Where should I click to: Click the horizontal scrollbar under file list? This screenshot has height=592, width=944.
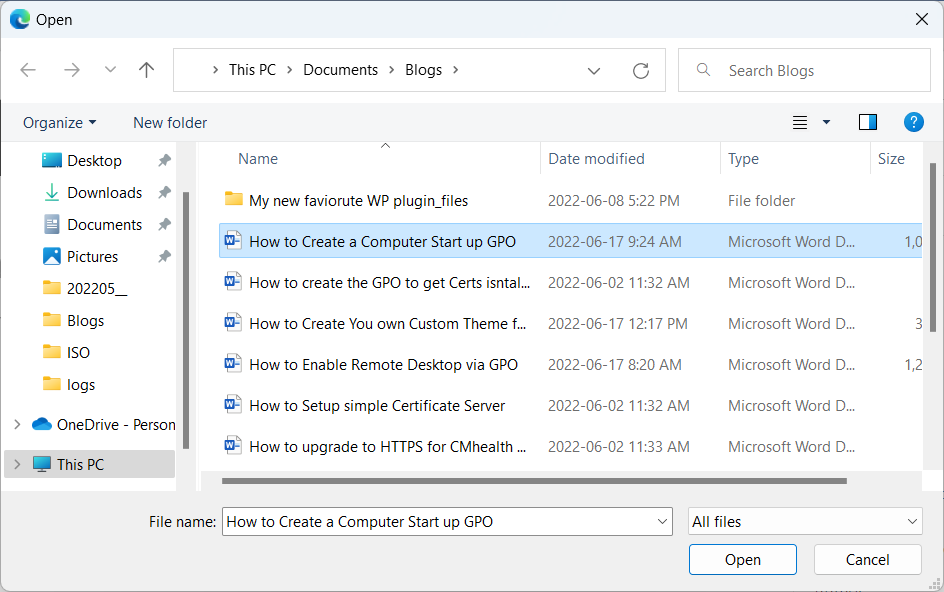pyautogui.click(x=534, y=481)
